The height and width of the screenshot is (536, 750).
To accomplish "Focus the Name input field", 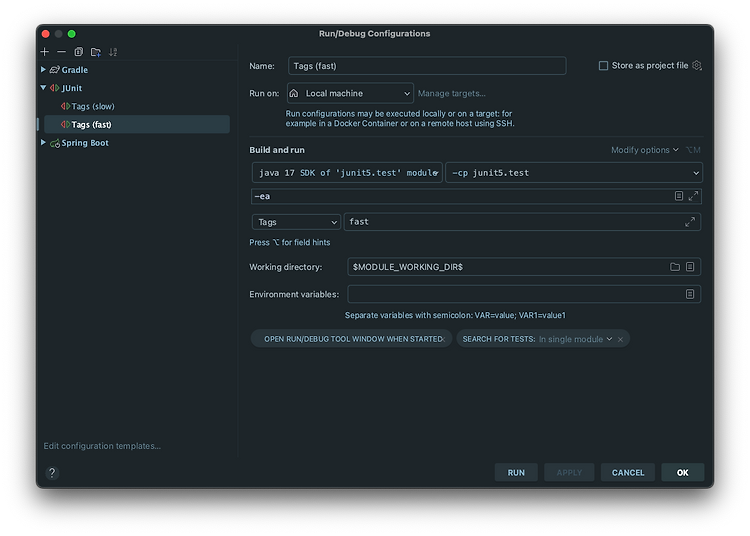I will [427, 66].
